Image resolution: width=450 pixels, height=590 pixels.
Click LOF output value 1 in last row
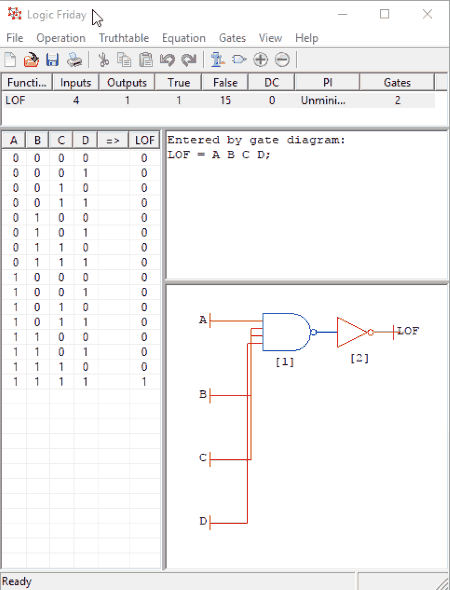[x=144, y=382]
